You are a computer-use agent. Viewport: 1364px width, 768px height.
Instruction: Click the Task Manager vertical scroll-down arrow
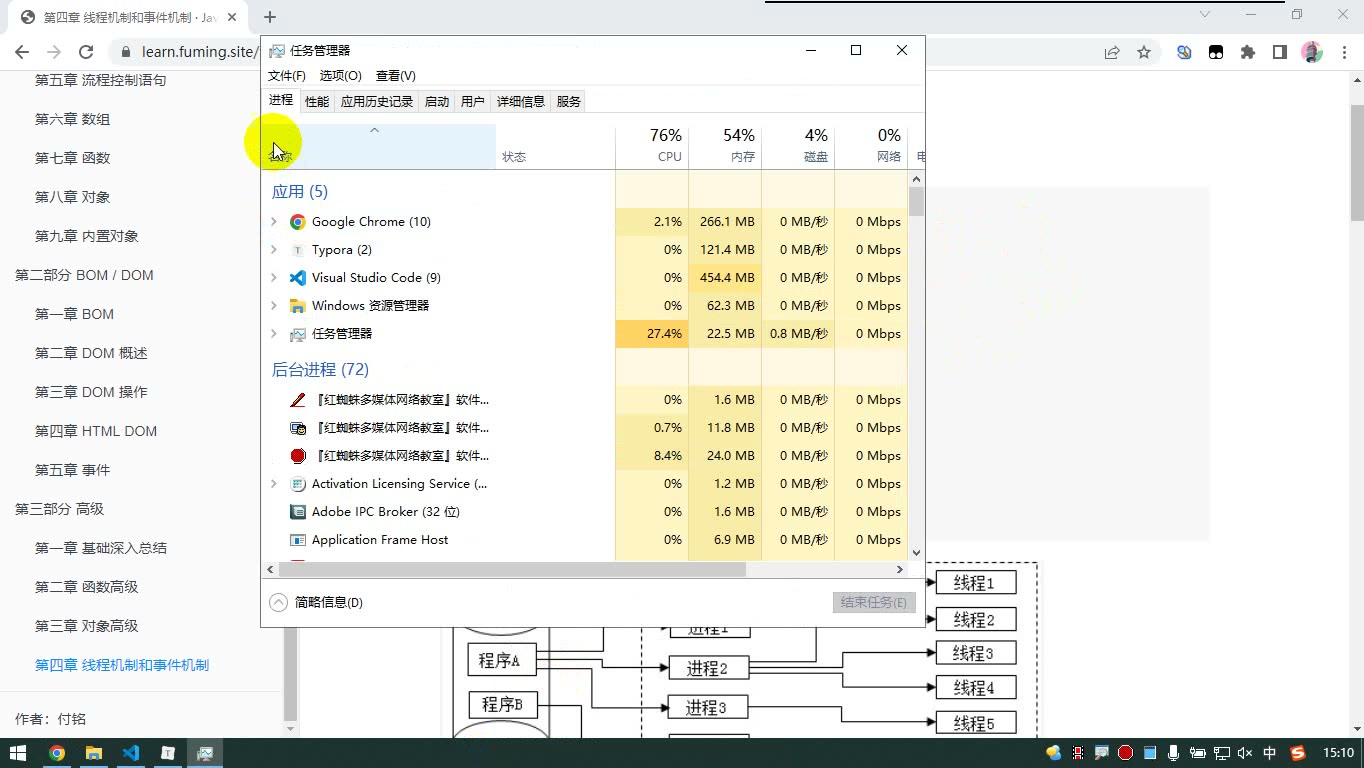coord(916,552)
